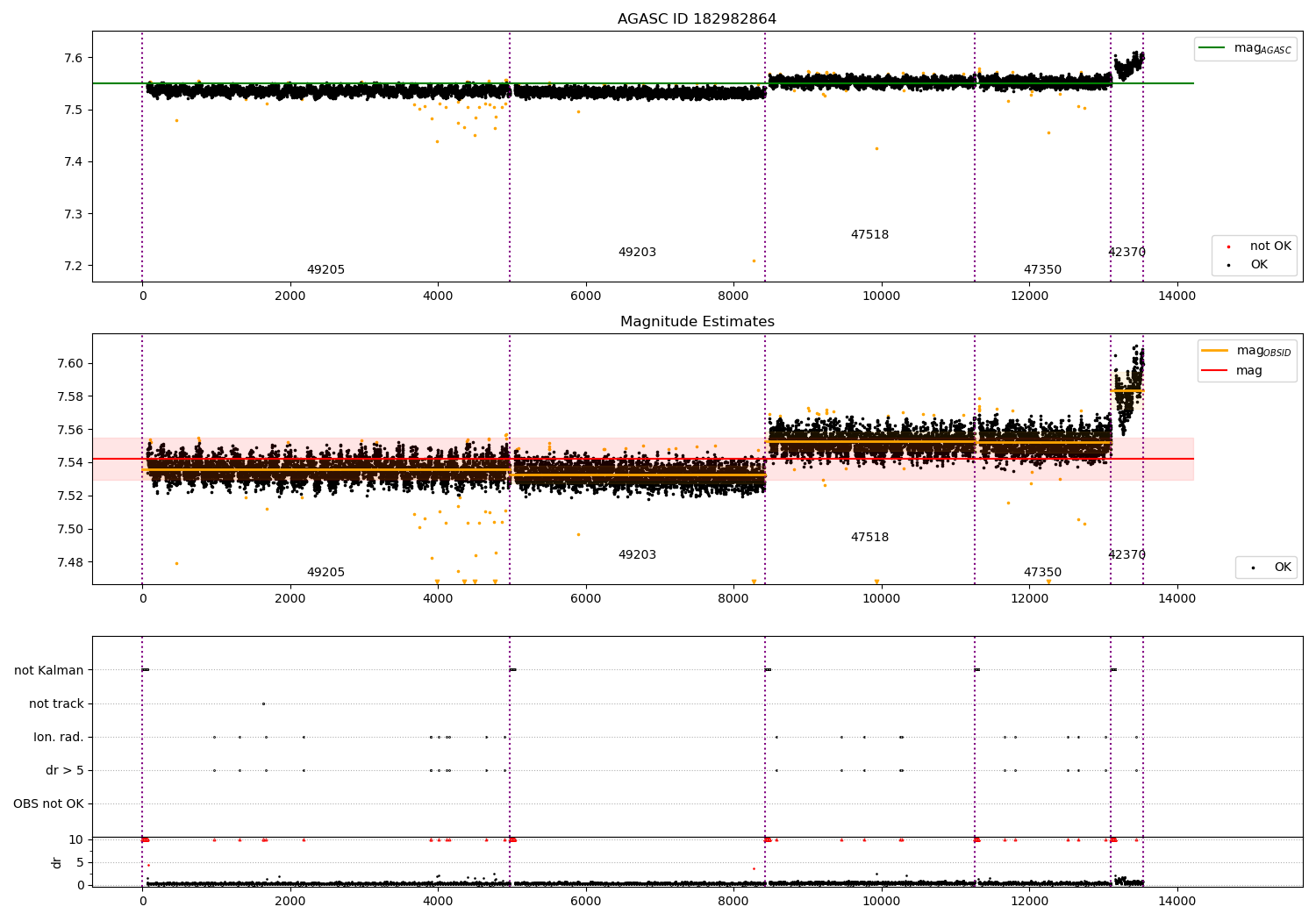Viewport: 1316px width, 921px height.
Task: Click the 7.60 y-axis tick label
Action: click(71, 363)
